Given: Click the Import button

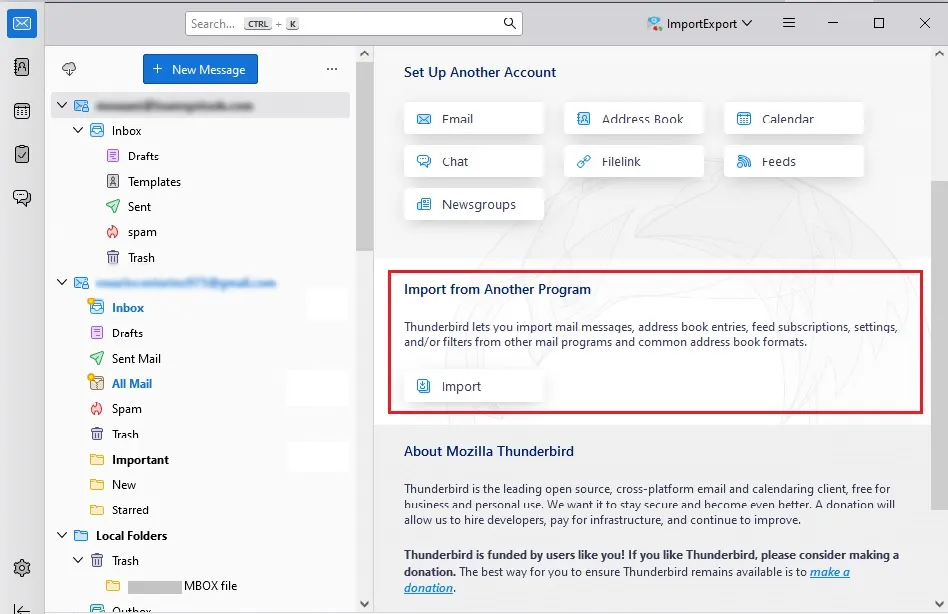Looking at the screenshot, I should 473,386.
